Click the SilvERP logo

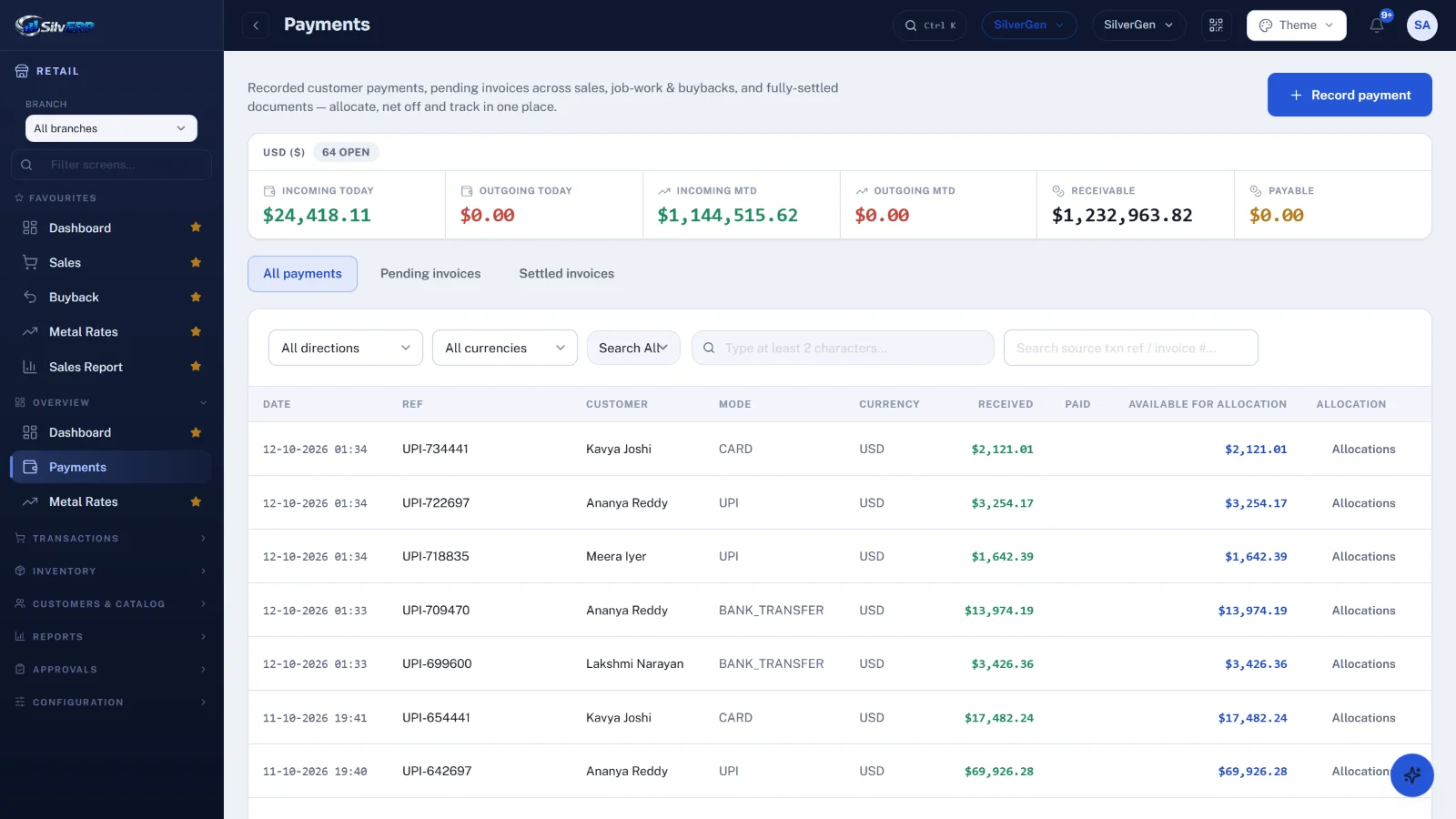pos(55,25)
